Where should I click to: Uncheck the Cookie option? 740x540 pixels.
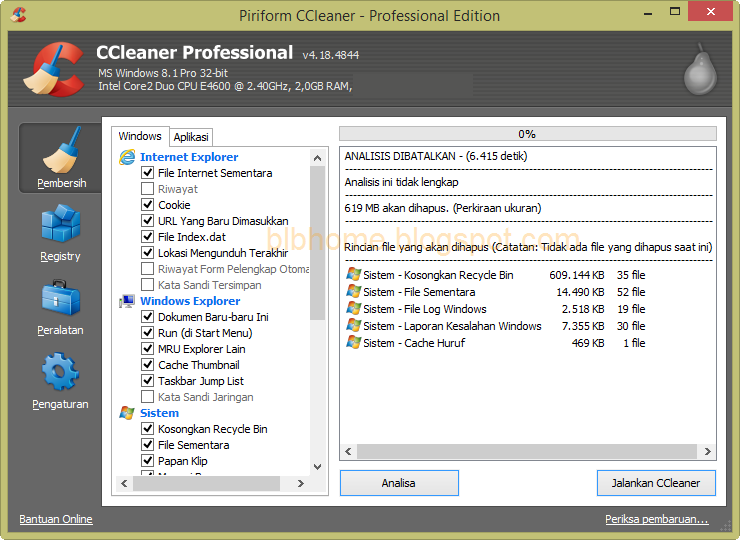(x=148, y=205)
